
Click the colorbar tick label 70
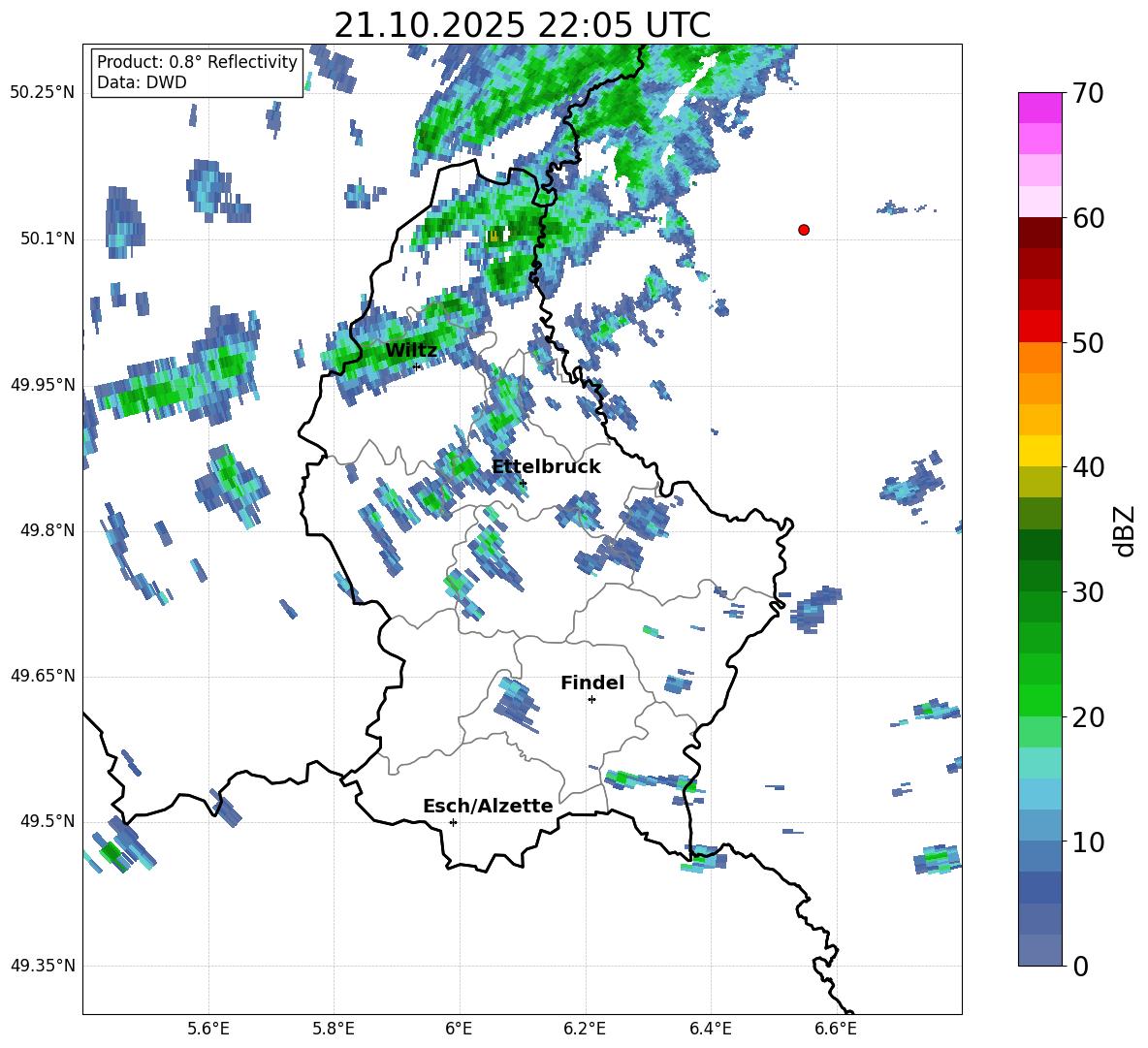[1088, 94]
